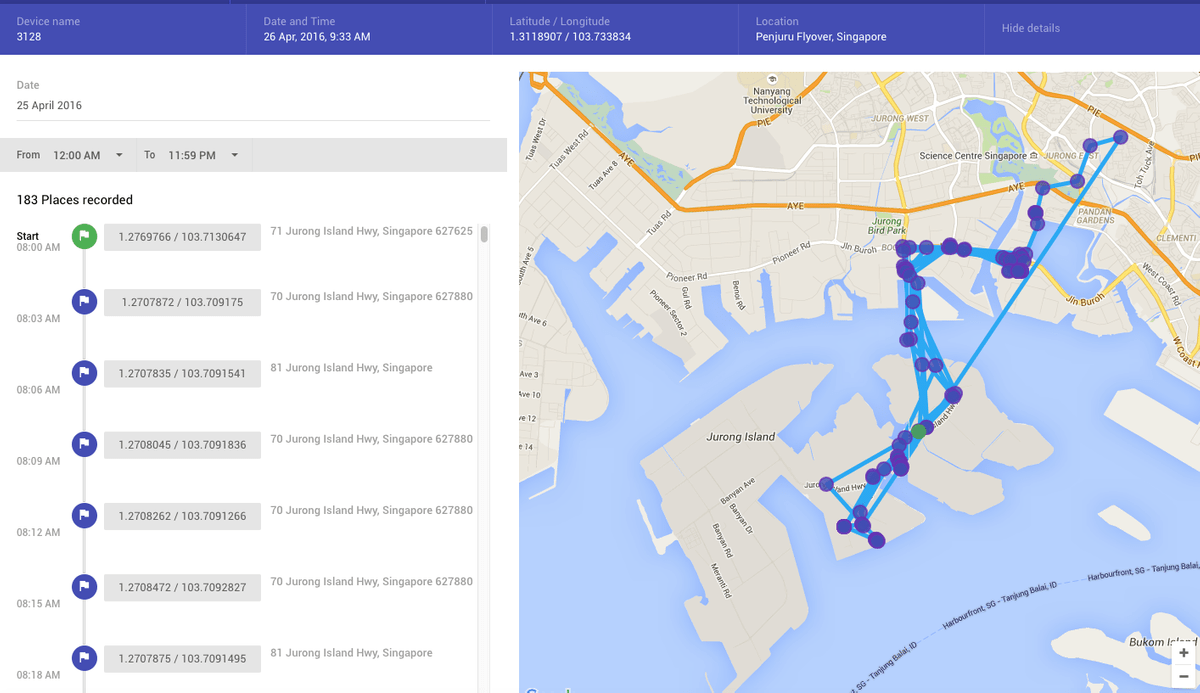Click the flag icon for the 08:09 AM entry
The width and height of the screenshot is (1200, 693).
tap(84, 444)
